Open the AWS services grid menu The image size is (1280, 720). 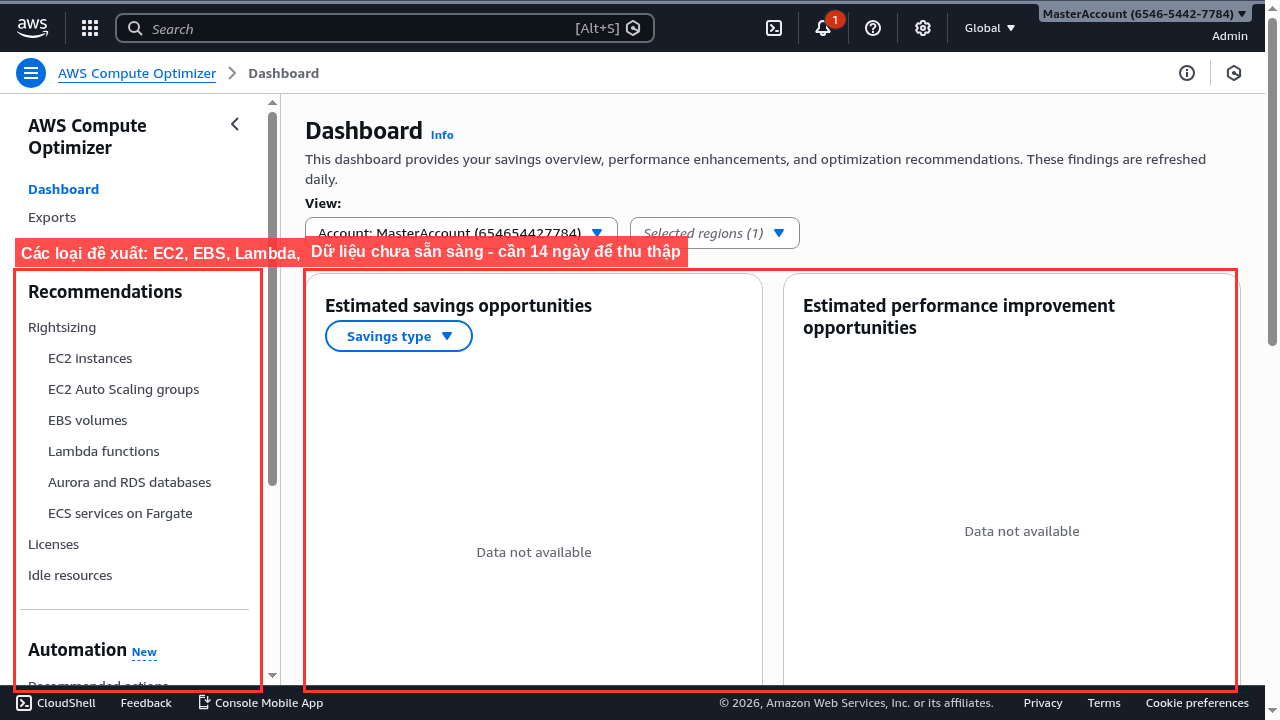89,27
